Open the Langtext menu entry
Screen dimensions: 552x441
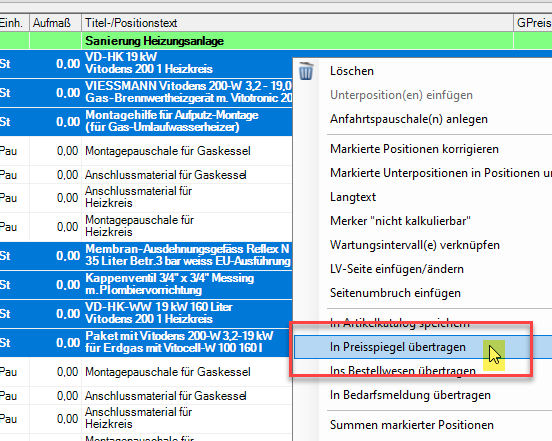pos(353,197)
